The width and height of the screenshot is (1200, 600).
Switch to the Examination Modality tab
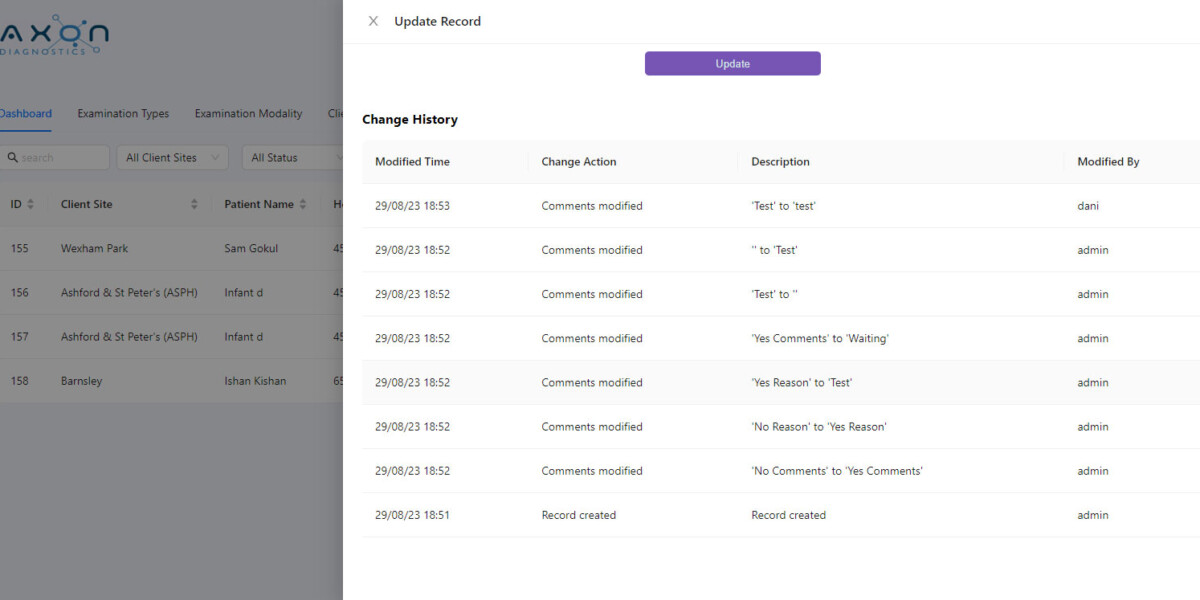coord(248,113)
